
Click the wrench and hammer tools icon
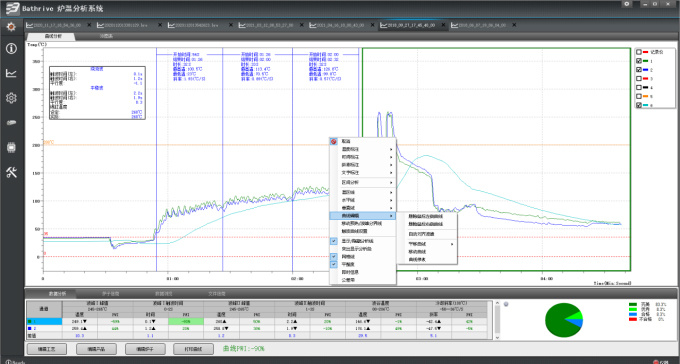click(11, 172)
